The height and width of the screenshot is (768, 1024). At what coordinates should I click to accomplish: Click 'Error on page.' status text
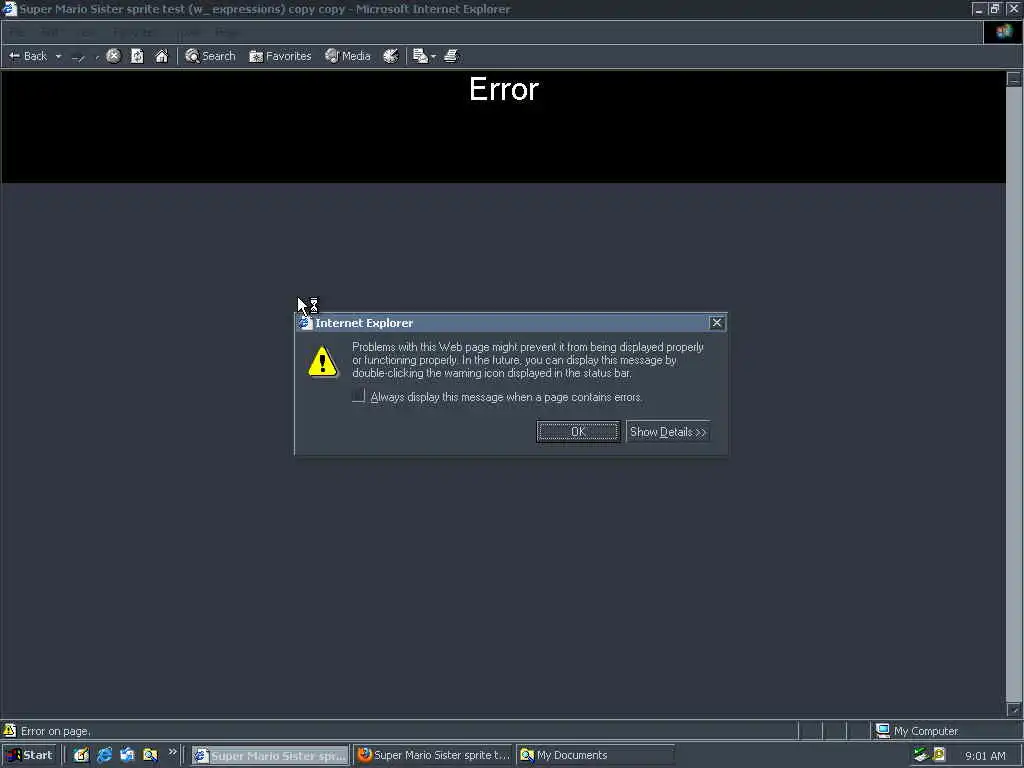(x=56, y=731)
